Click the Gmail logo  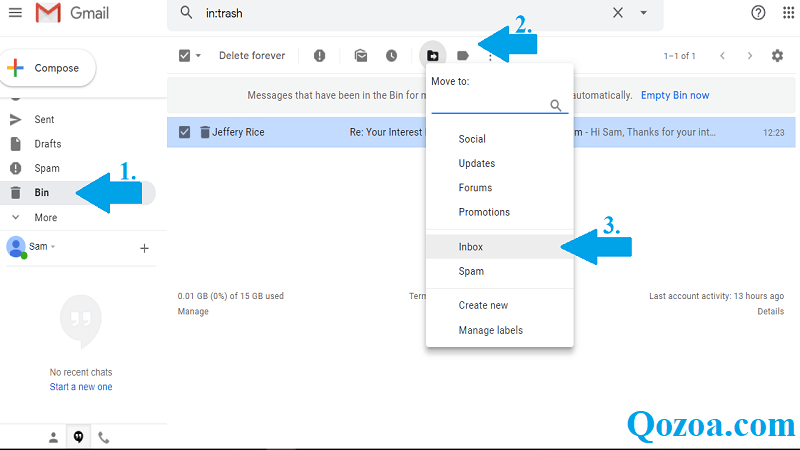72,13
